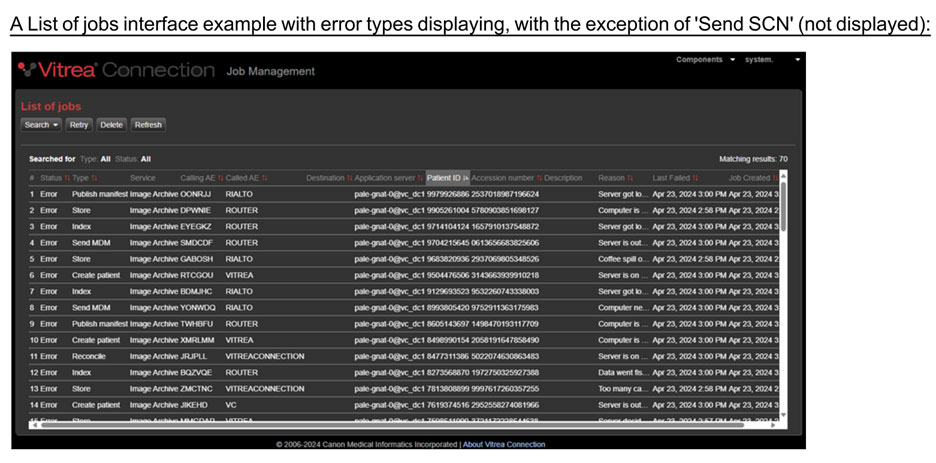936x463 pixels.
Task: Click the VC called AE in row 14
Action: coord(231,405)
